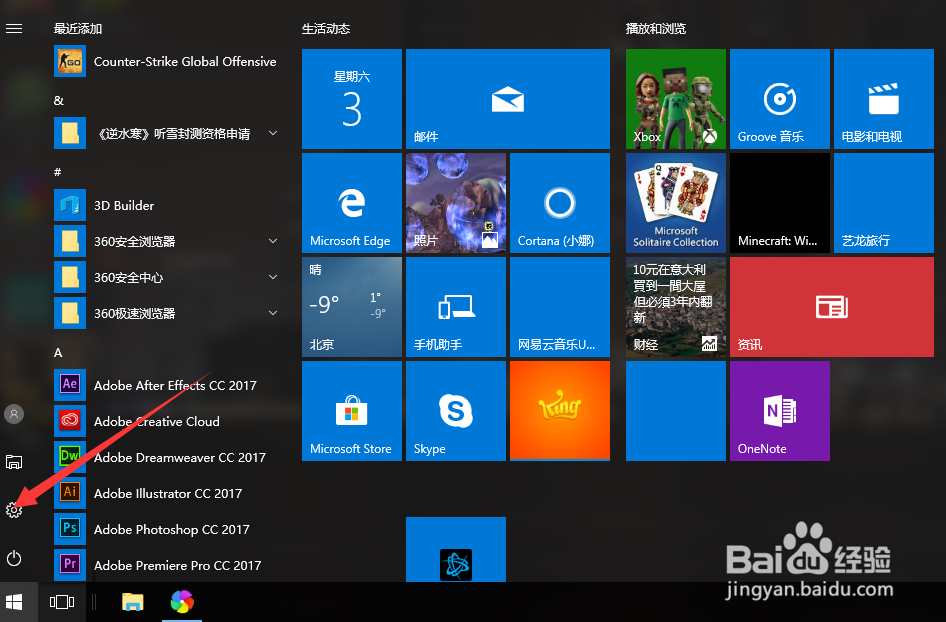Open the 北京 weather tile
The height and width of the screenshot is (622, 946).
pos(352,307)
